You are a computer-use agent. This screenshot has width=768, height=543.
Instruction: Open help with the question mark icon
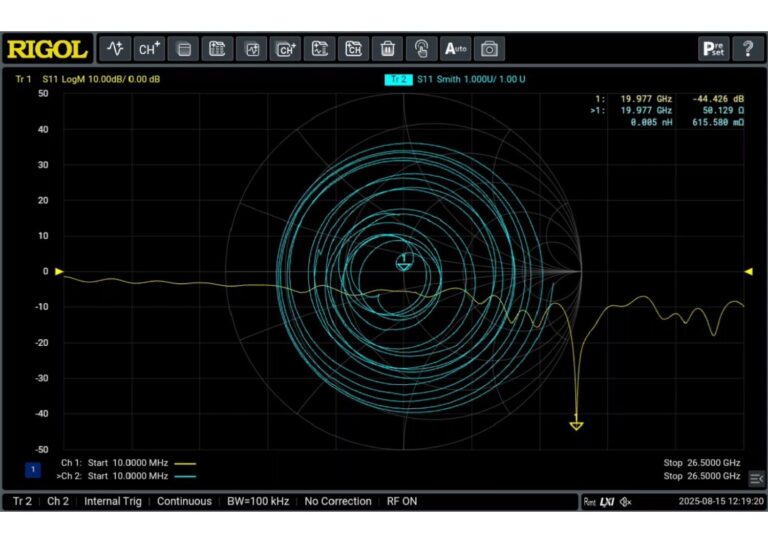pyautogui.click(x=748, y=49)
